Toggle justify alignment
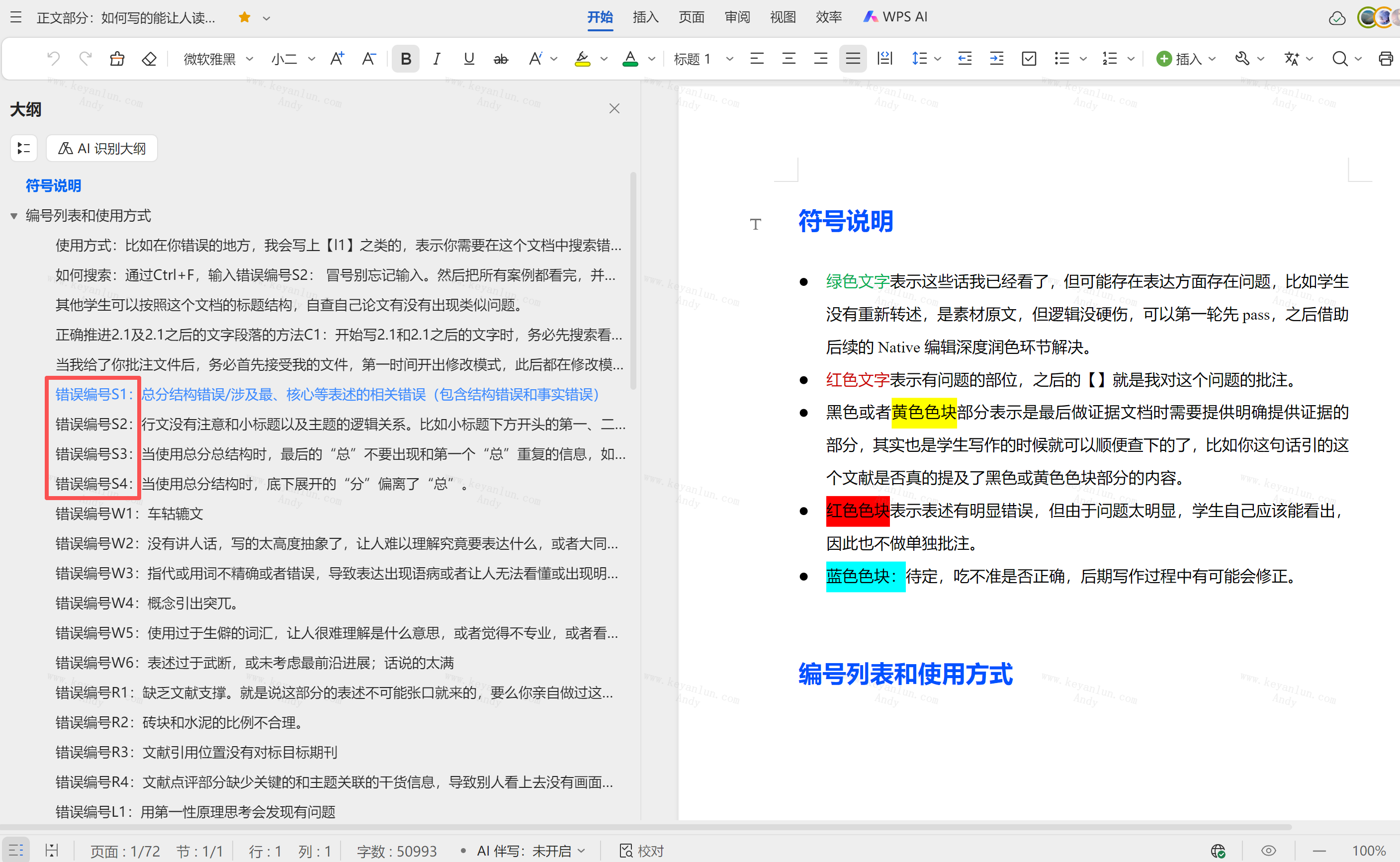Viewport: 1400px width, 862px height. (x=853, y=58)
